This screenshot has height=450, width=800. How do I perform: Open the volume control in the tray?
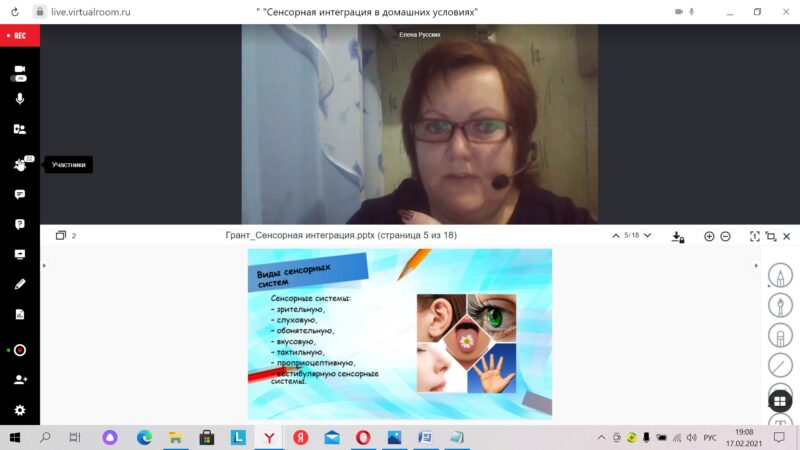[692, 437]
